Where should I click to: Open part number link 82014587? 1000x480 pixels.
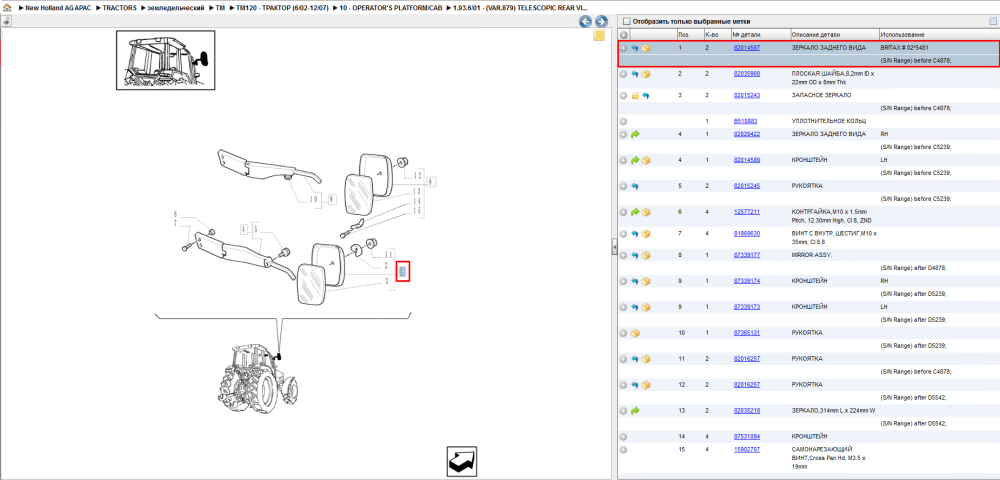(746, 48)
